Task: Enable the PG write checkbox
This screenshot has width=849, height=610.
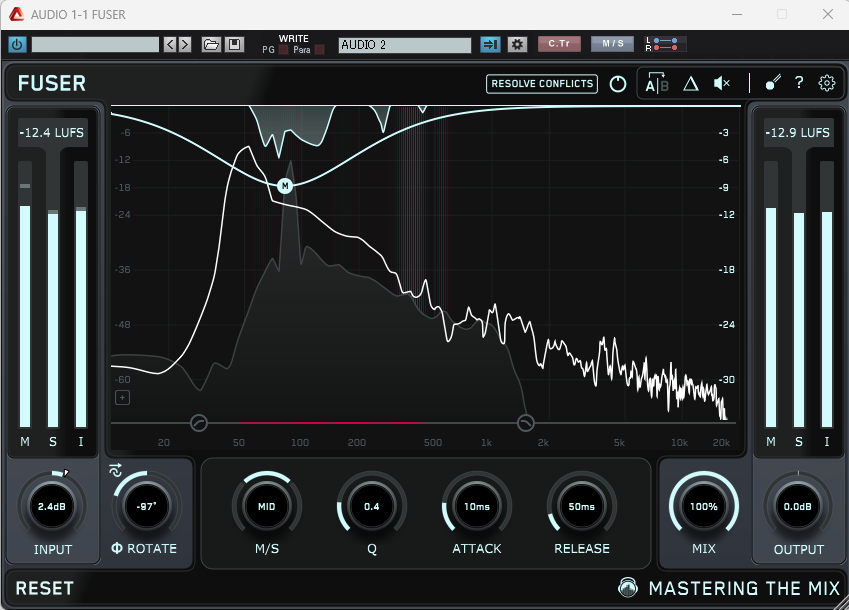Action: tap(283, 50)
